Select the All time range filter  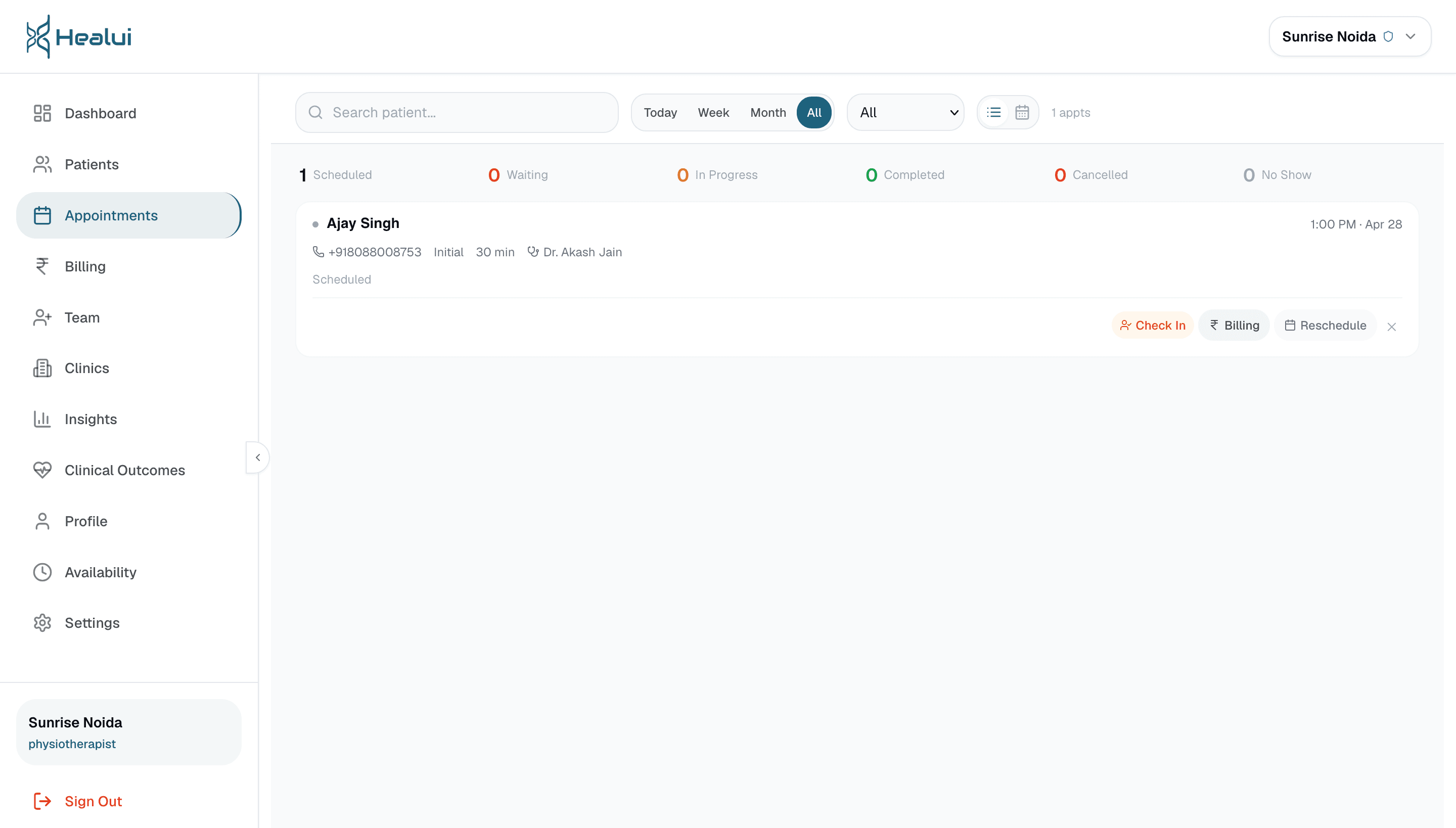[814, 113]
